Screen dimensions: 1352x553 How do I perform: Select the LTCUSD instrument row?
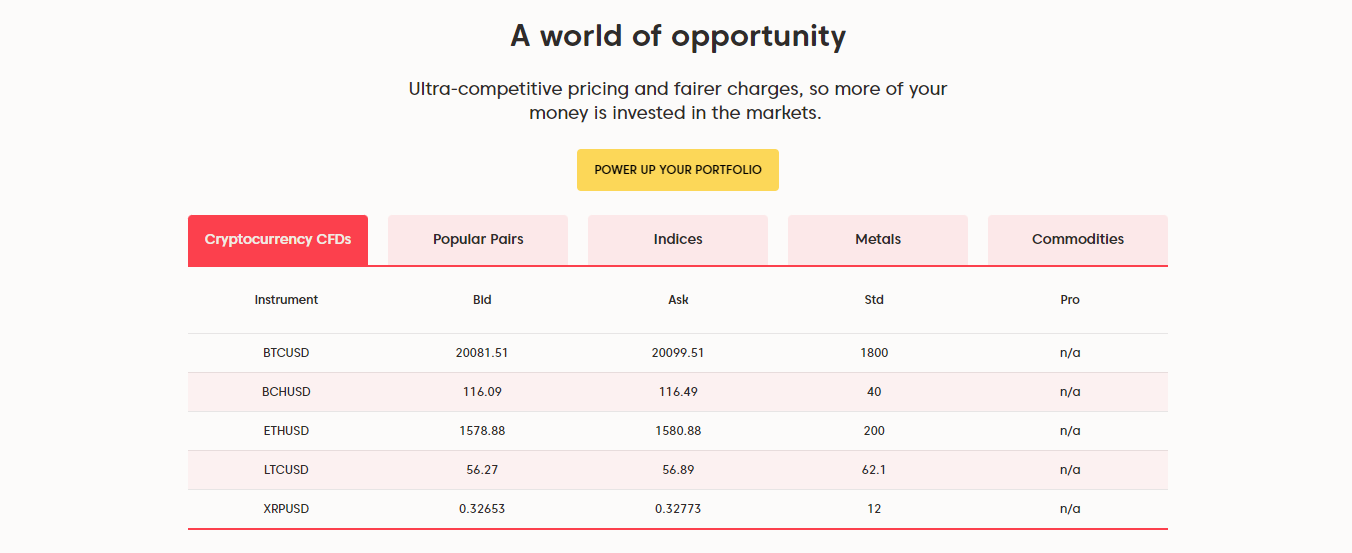coord(678,470)
